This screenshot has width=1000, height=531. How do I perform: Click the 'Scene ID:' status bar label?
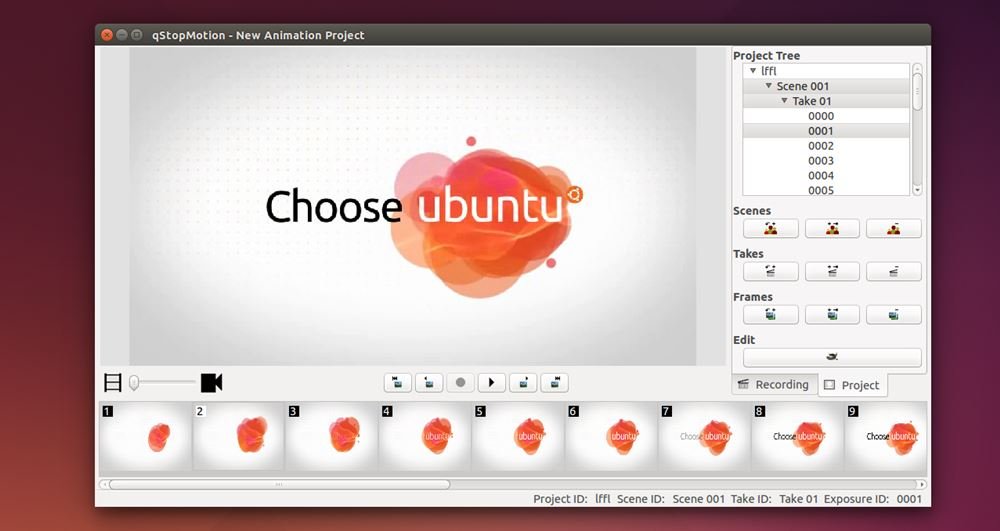point(641,499)
